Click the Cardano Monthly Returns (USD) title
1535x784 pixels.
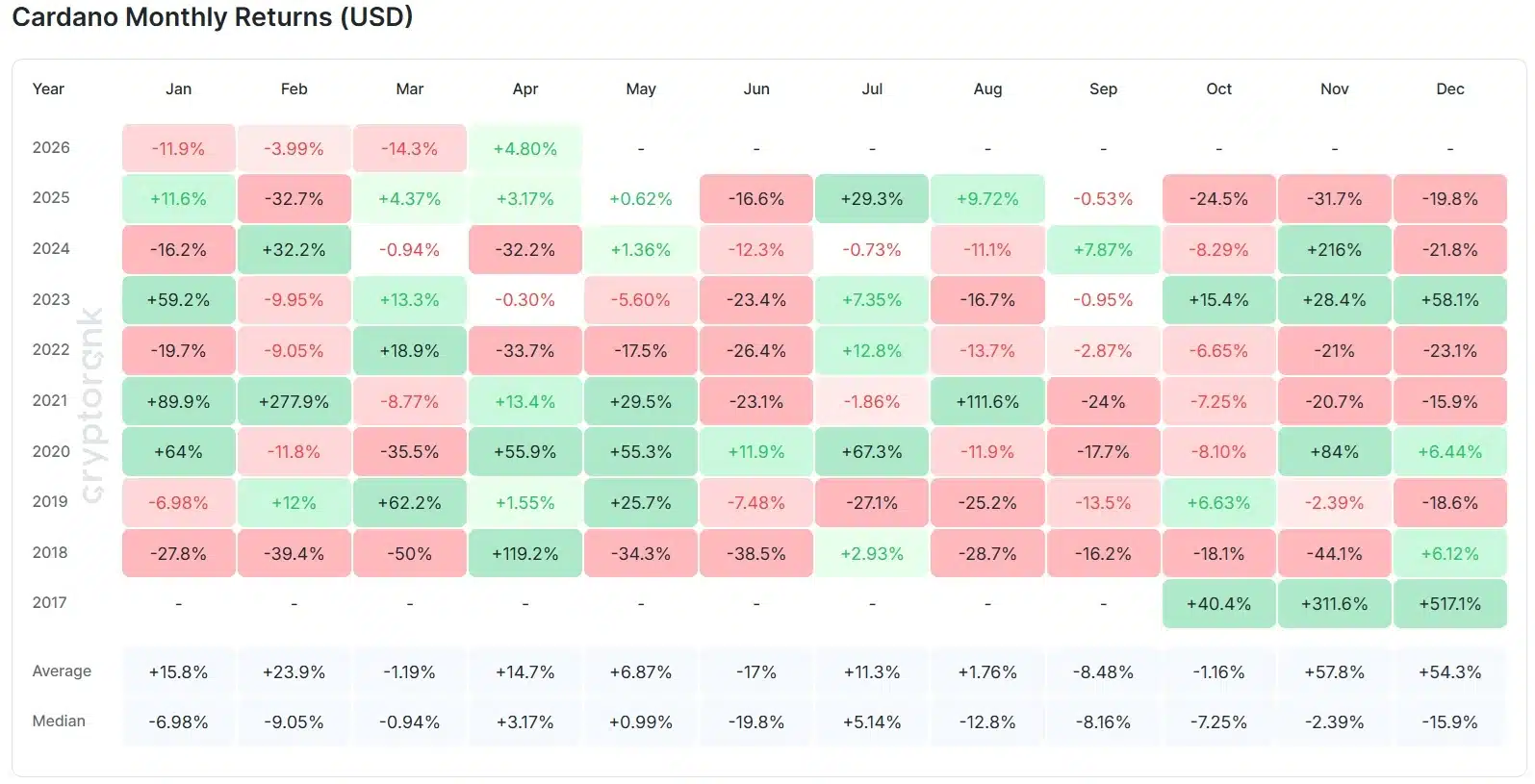(213, 17)
